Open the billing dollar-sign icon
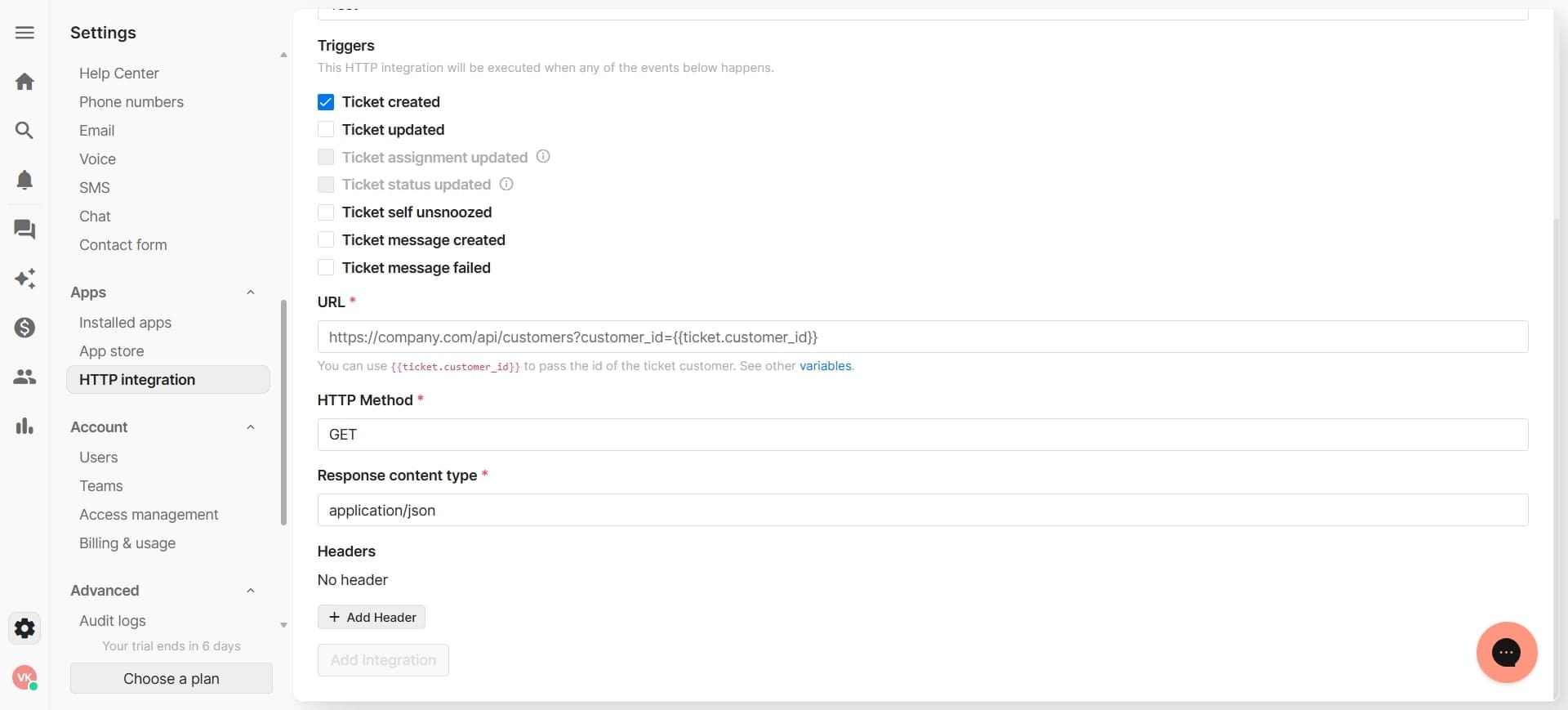 tap(24, 328)
